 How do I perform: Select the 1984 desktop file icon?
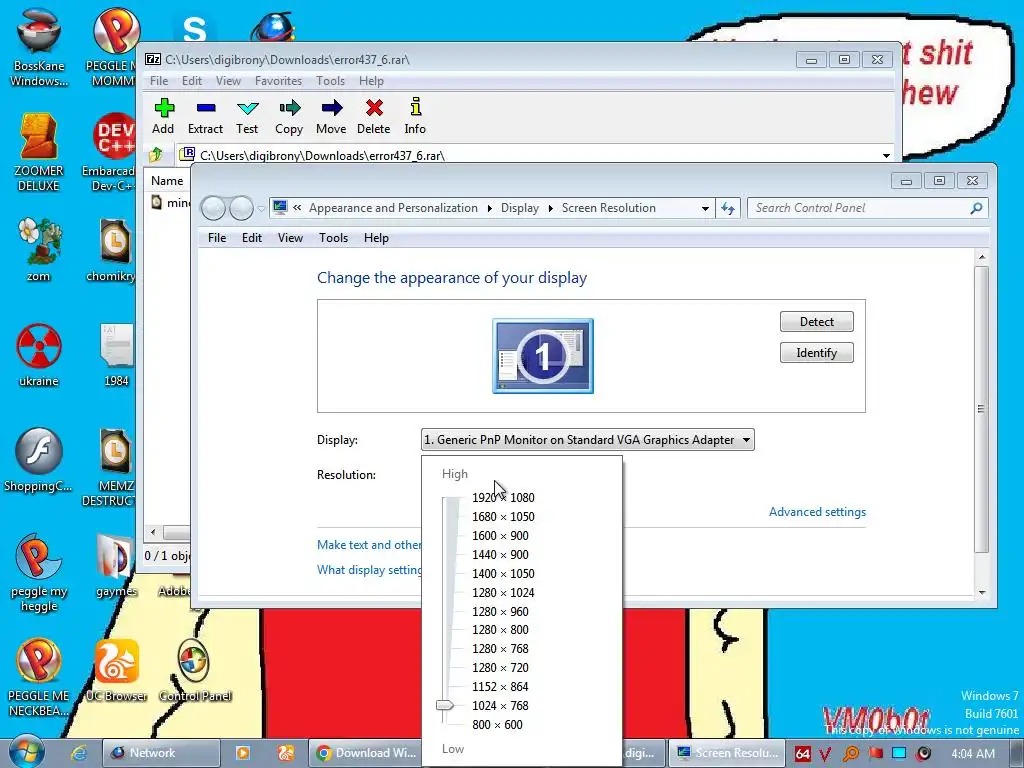(116, 355)
